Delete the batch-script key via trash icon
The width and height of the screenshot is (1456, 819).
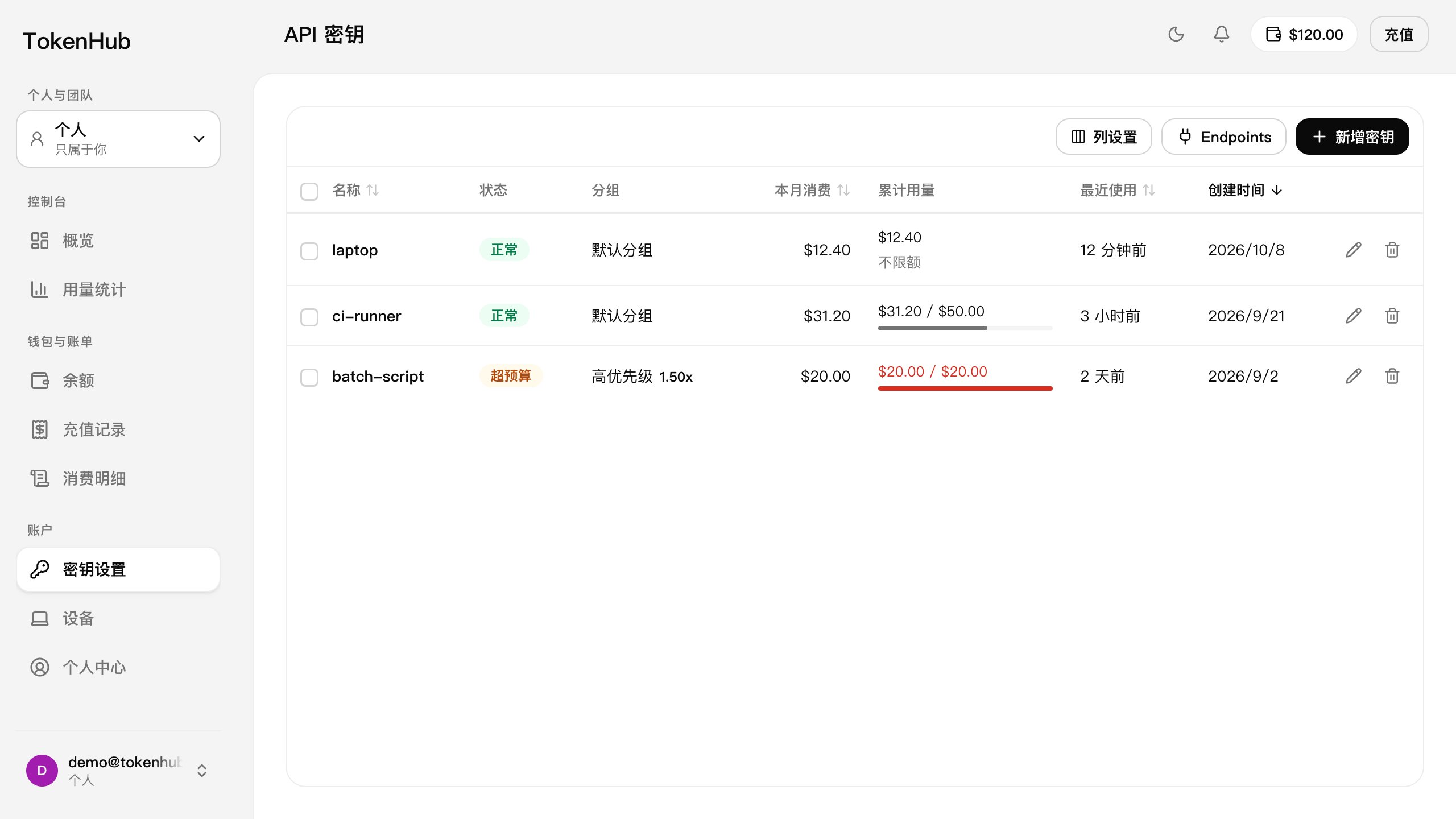tap(1392, 376)
